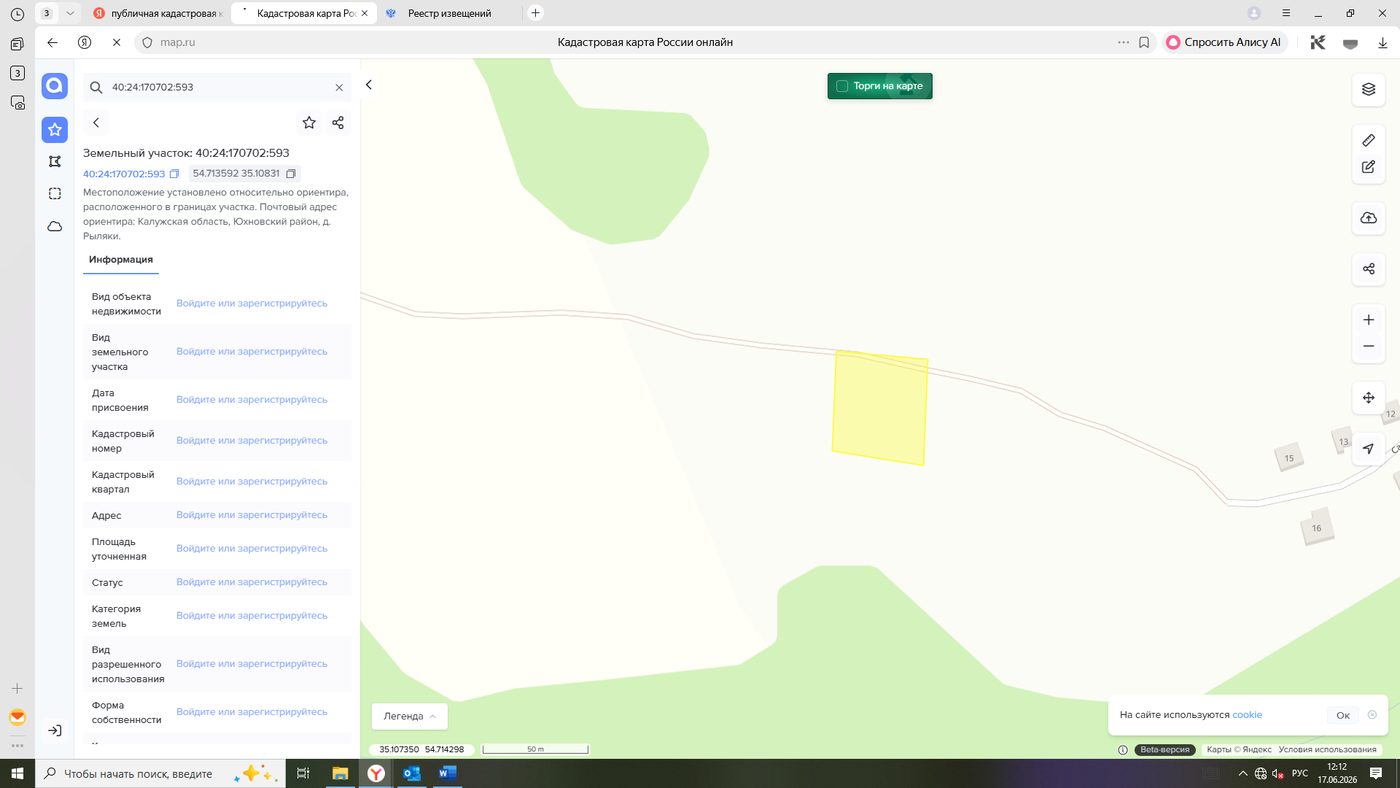Click the info icon near Beta badge
The height and width of the screenshot is (788, 1400).
pos(1123,749)
